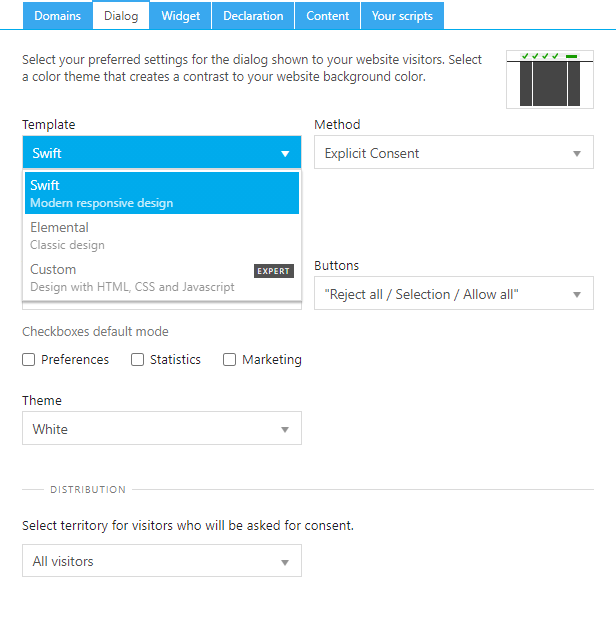Open the Your scripts tab
Screen dimensions: 616x621
click(402, 15)
